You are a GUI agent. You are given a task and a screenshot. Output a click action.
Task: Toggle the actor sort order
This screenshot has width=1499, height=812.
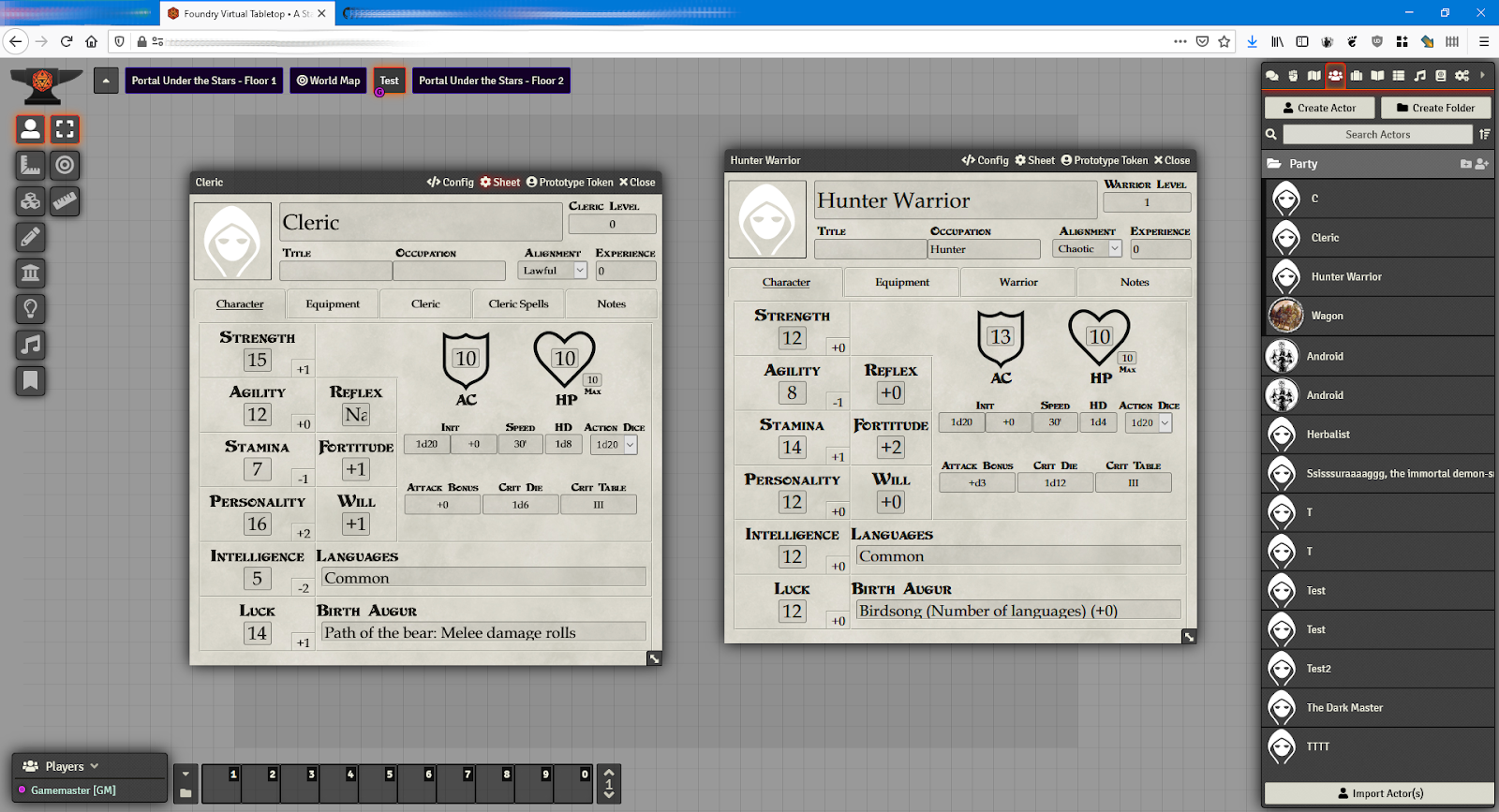pos(1484,134)
